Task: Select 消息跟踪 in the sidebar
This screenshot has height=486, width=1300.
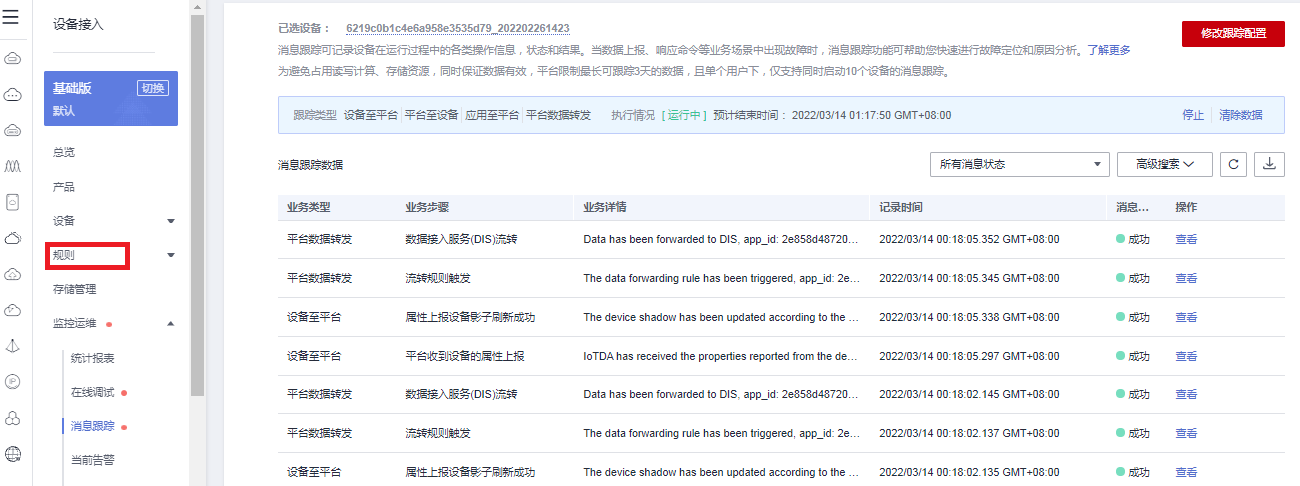Action: pos(93,427)
